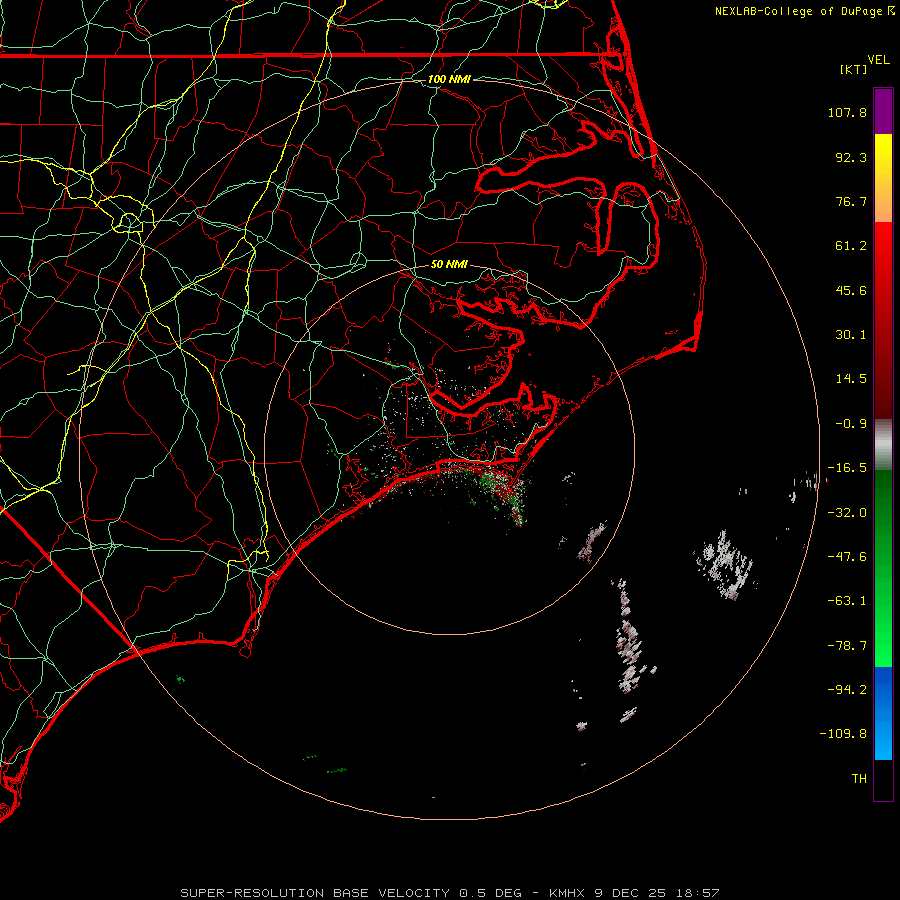Click the 107.8 legend value
The height and width of the screenshot is (900, 900).
click(x=847, y=112)
